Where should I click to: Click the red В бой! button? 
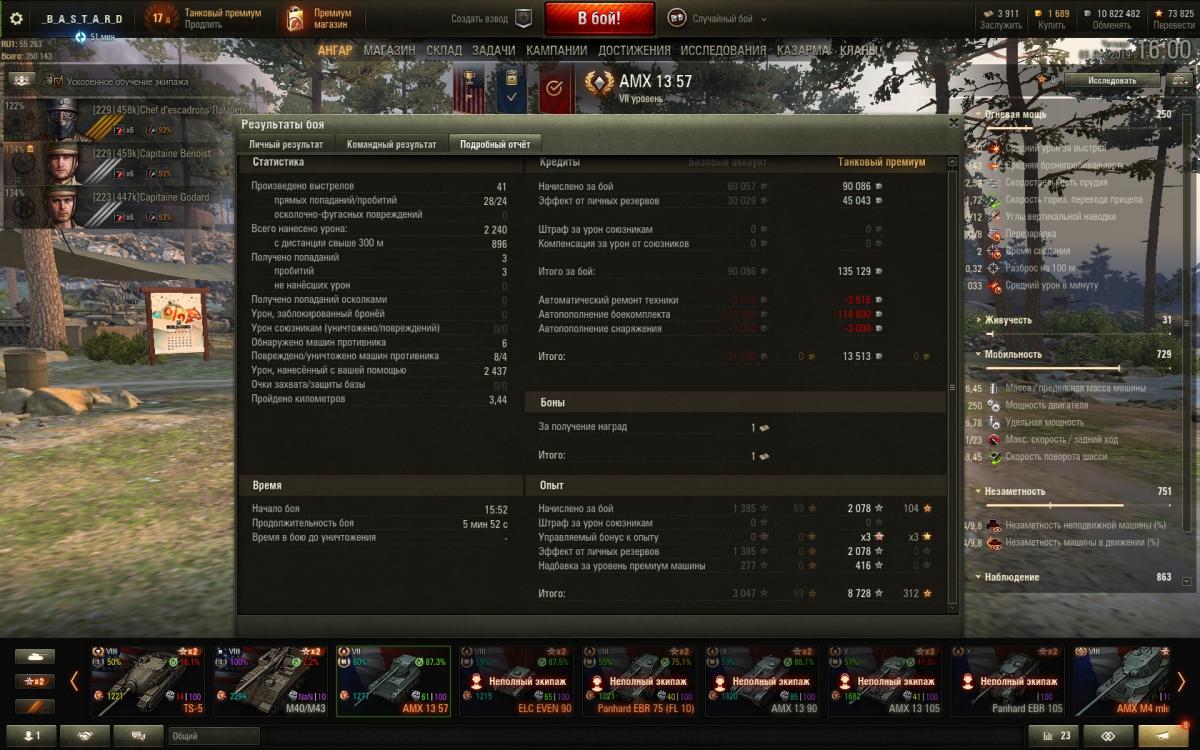click(x=600, y=18)
